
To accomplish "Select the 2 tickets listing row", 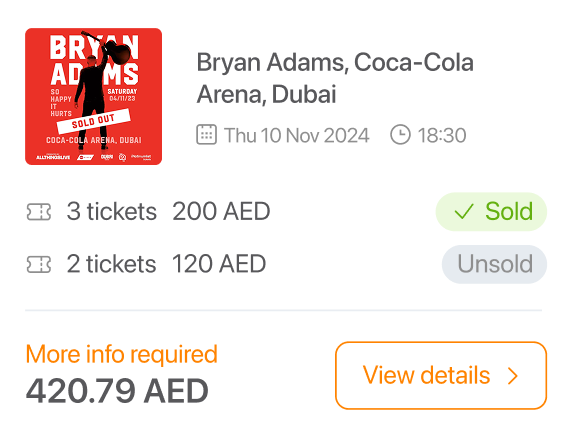I will pos(286,264).
